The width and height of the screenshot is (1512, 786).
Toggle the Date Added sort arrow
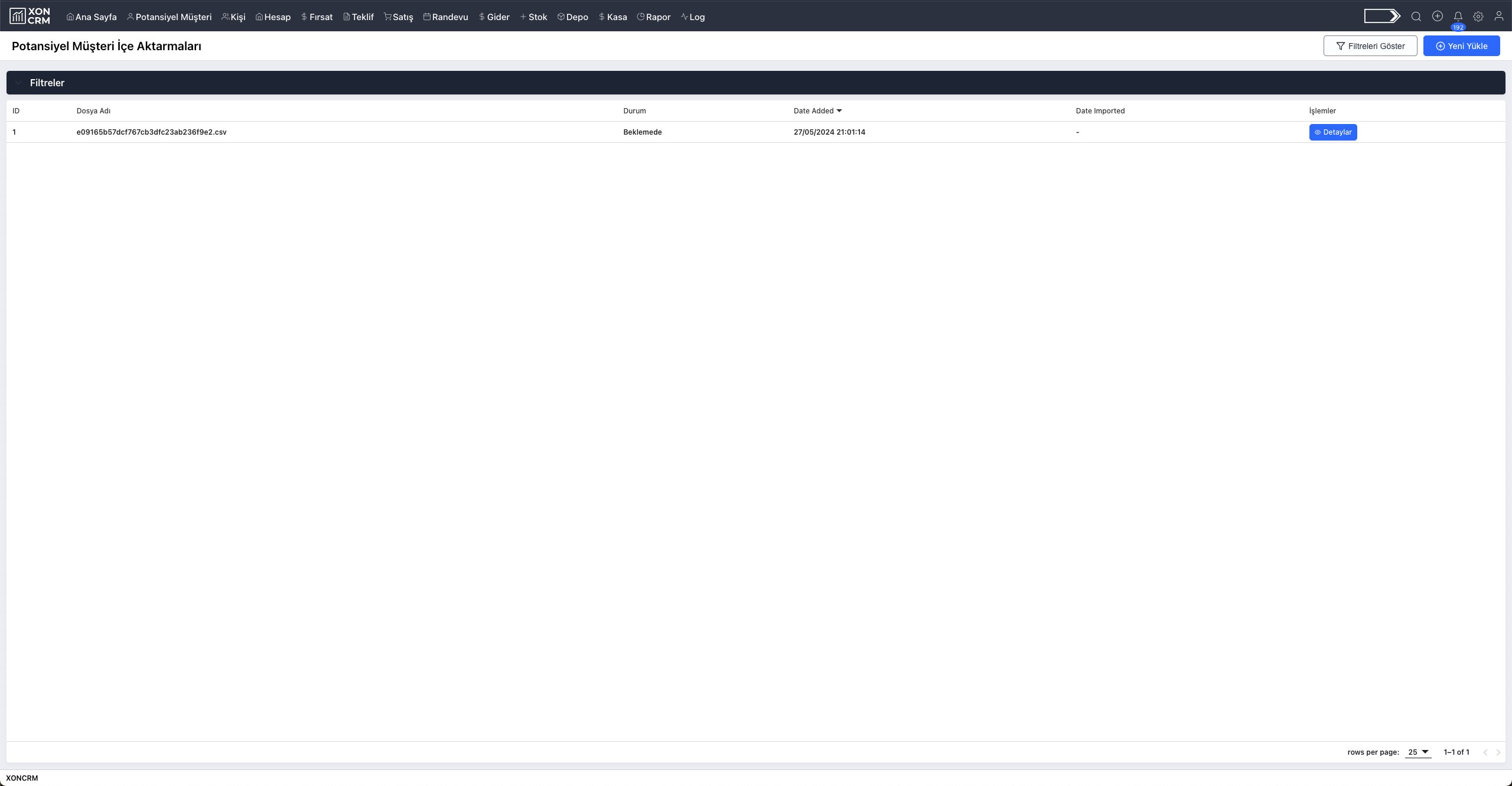tap(839, 111)
